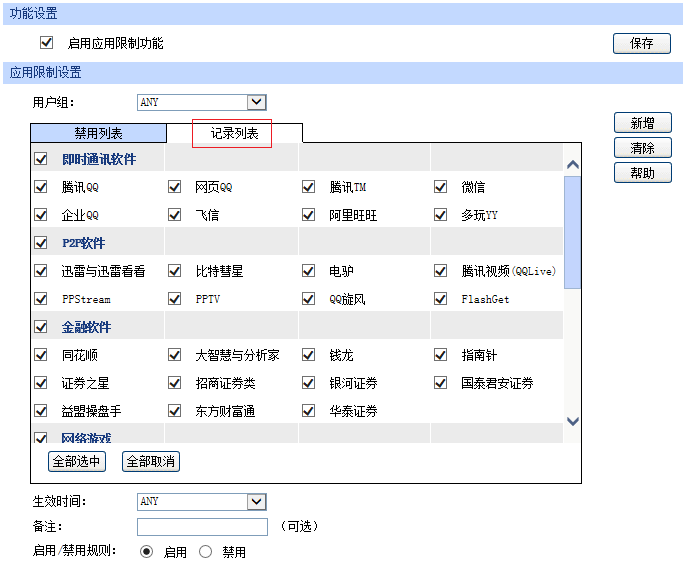
Task: Switch to the 记录列表 tab
Action: (x=234, y=134)
